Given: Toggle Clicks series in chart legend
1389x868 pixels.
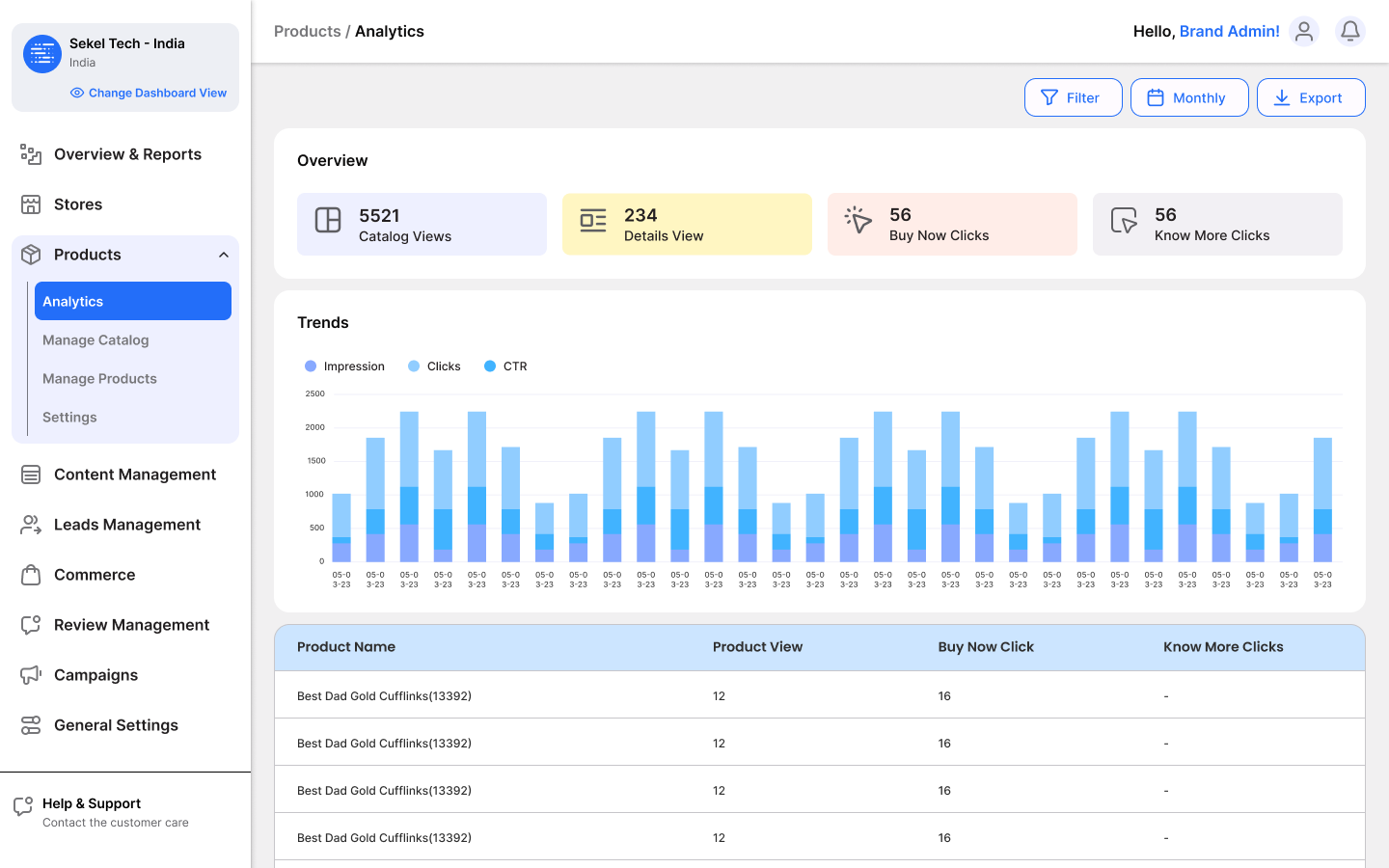Looking at the screenshot, I should 434,366.
